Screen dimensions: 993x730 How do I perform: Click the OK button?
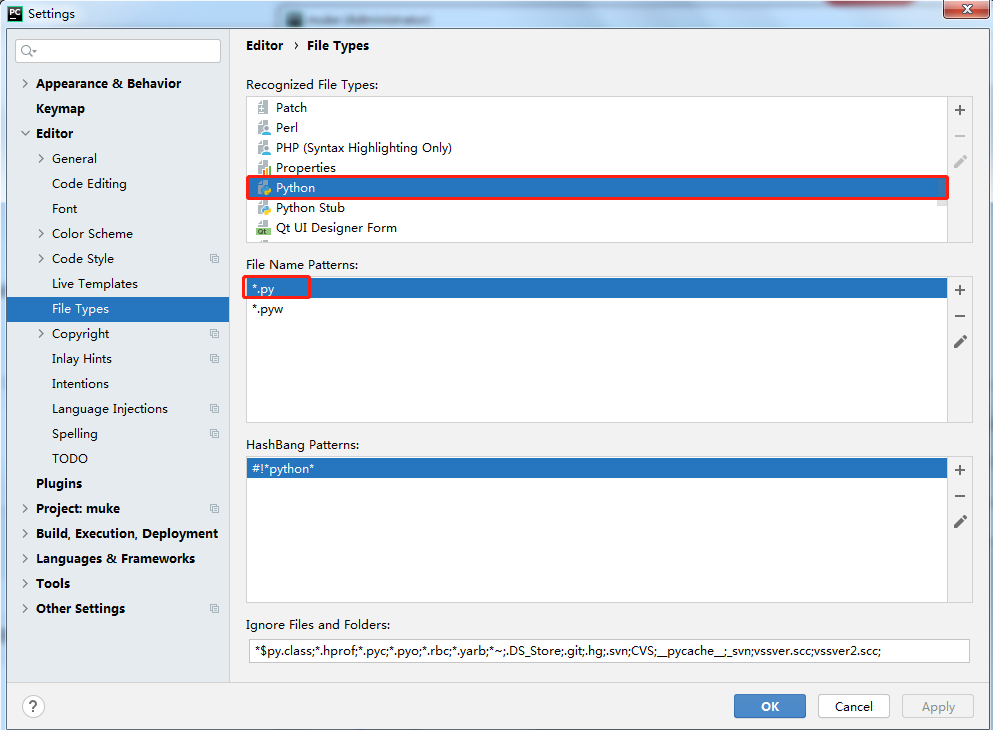coord(769,706)
